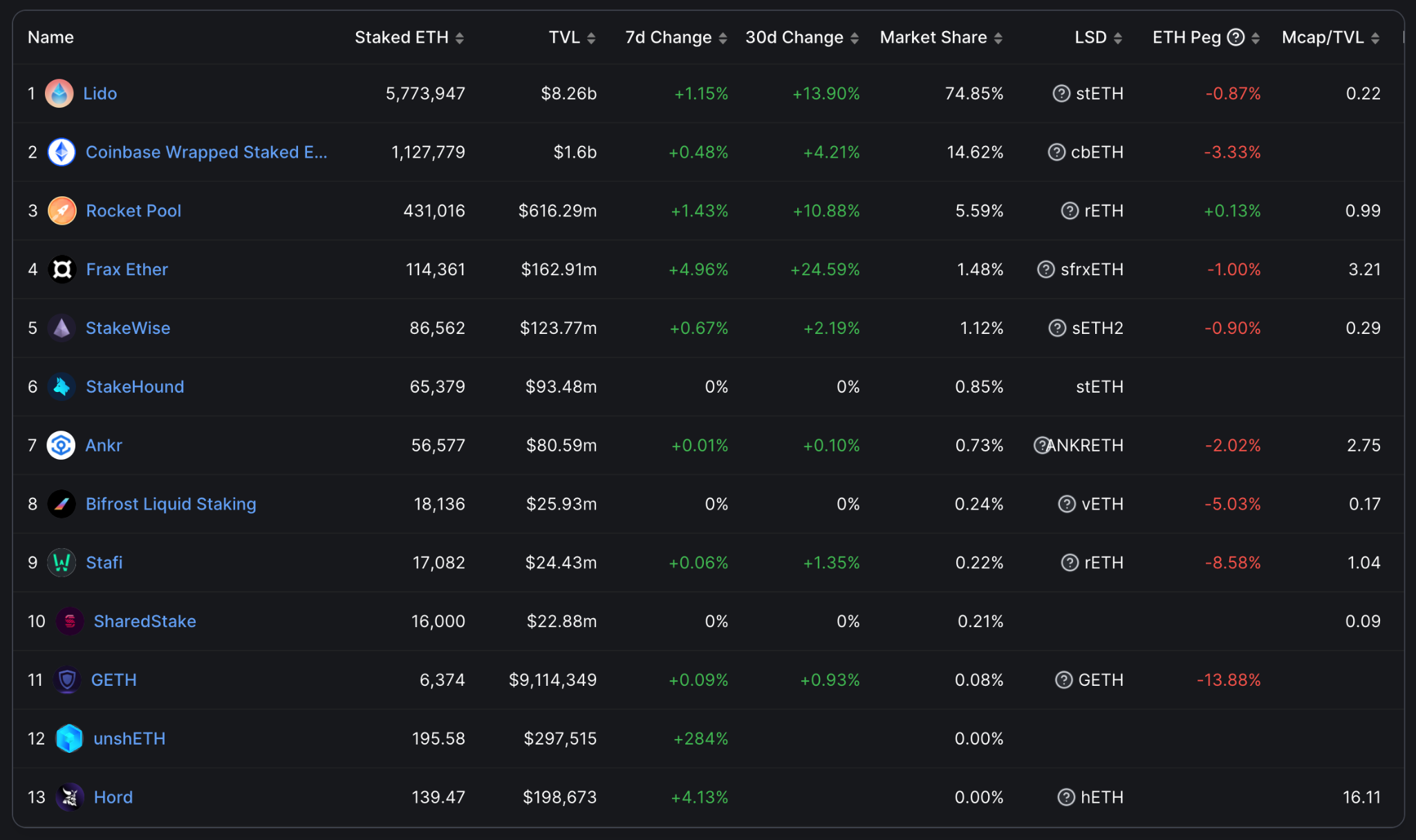1416x840 pixels.
Task: Sort table by LSD column
Action: (1118, 38)
